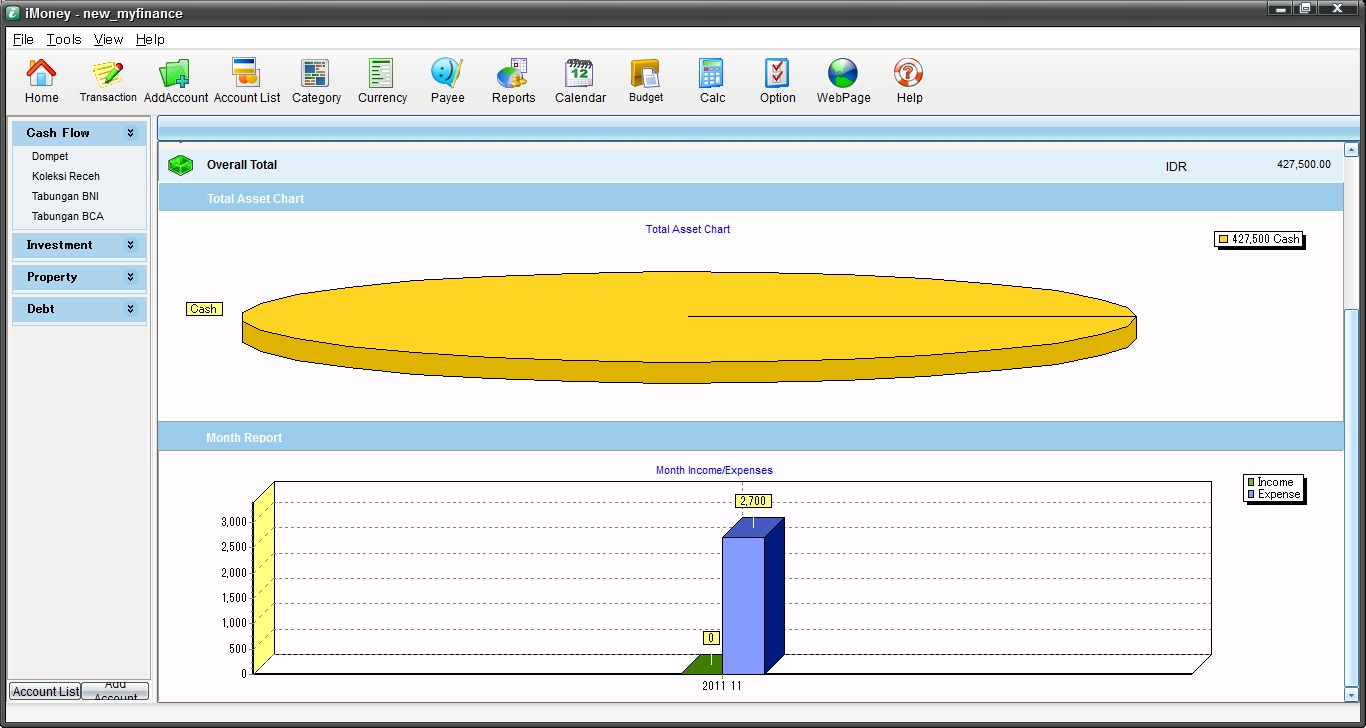Open the Tools menu
The width and height of the screenshot is (1366, 728).
(64, 39)
